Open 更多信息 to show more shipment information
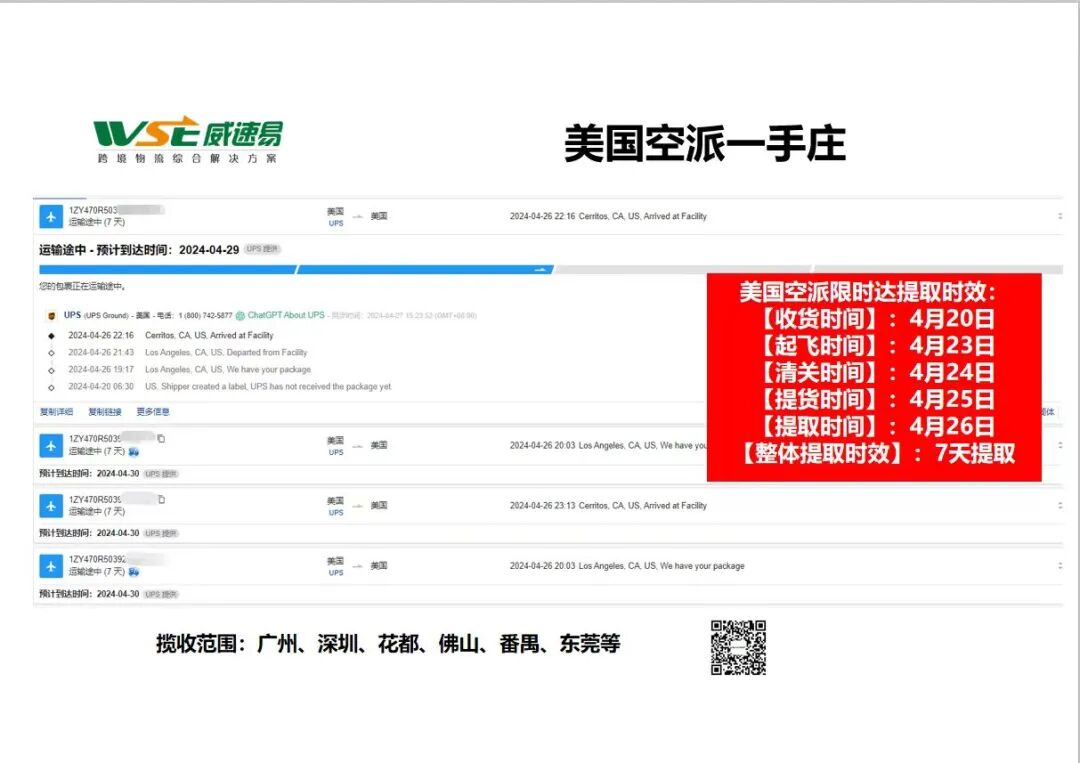The image size is (1080, 763). 155,411
